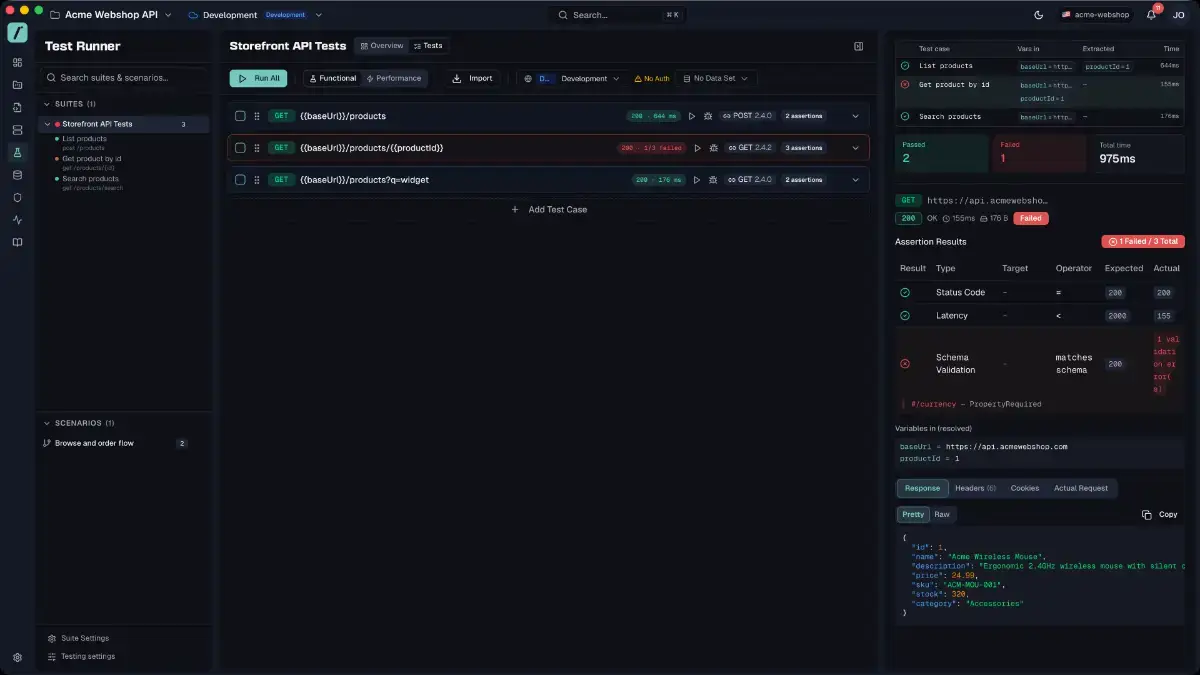The image size is (1200, 675).
Task: Open the book documentation icon in the sidebar
Action: pos(17,242)
